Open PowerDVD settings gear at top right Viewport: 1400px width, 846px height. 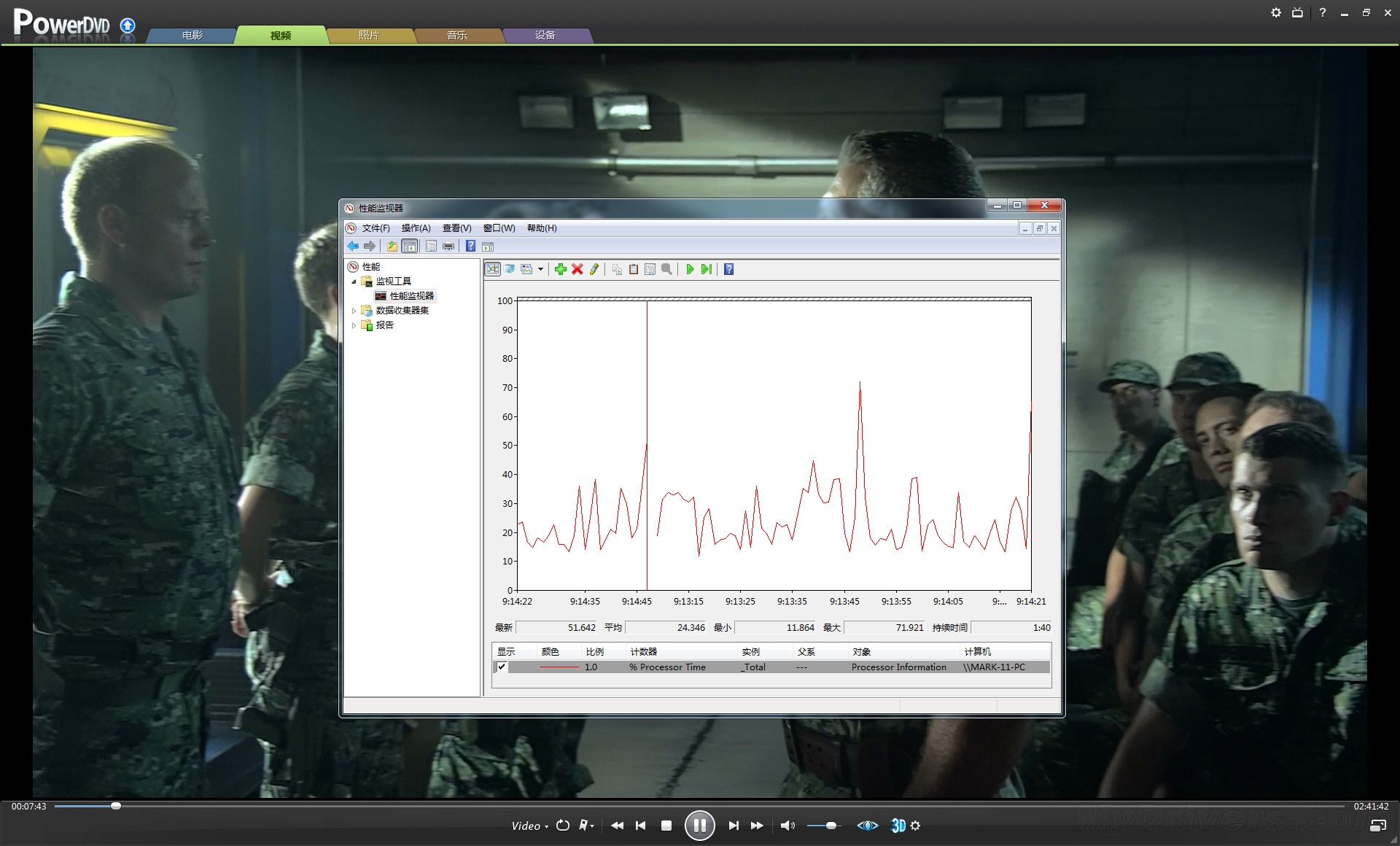pyautogui.click(x=1275, y=12)
